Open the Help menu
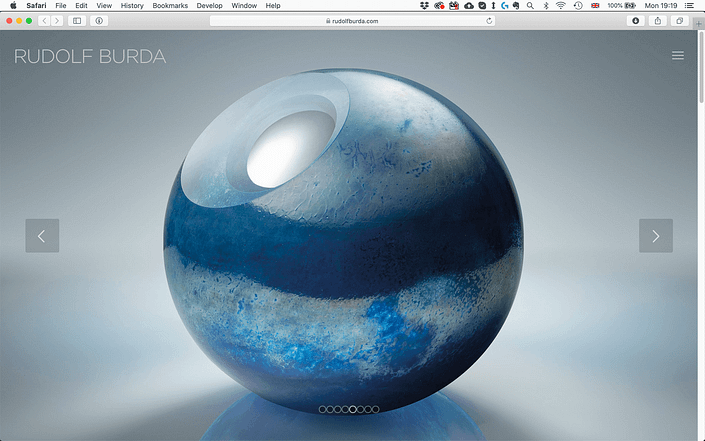Viewport: 705px width, 441px height. click(273, 5)
